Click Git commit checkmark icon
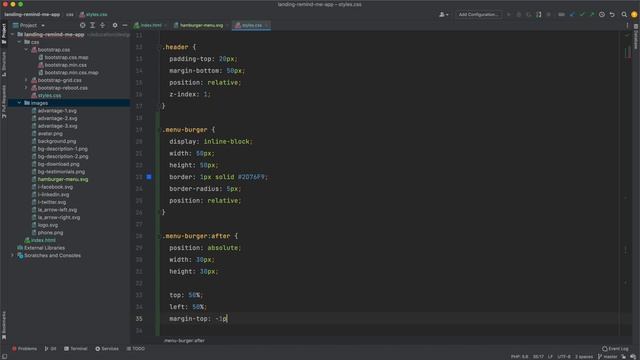This screenshot has width=640, height=360. 582,14
